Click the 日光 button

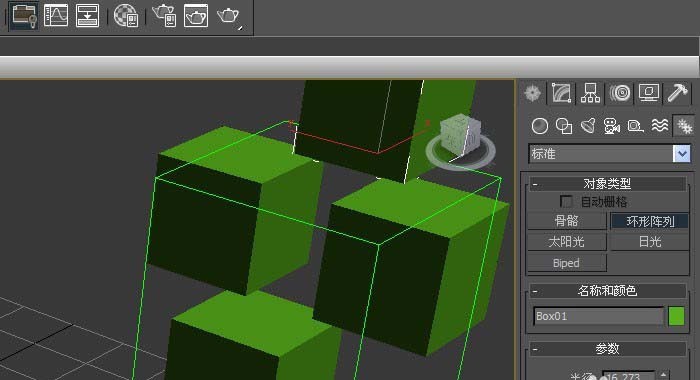click(649, 242)
